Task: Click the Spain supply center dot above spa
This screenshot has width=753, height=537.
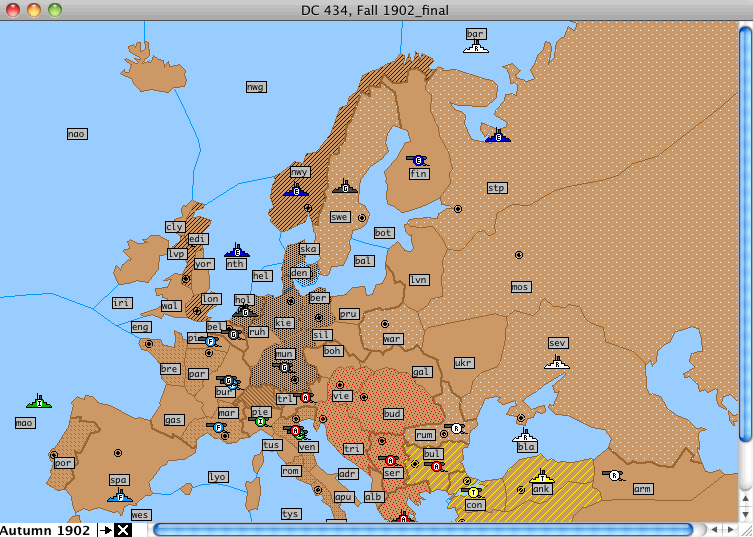Action: coord(118,452)
